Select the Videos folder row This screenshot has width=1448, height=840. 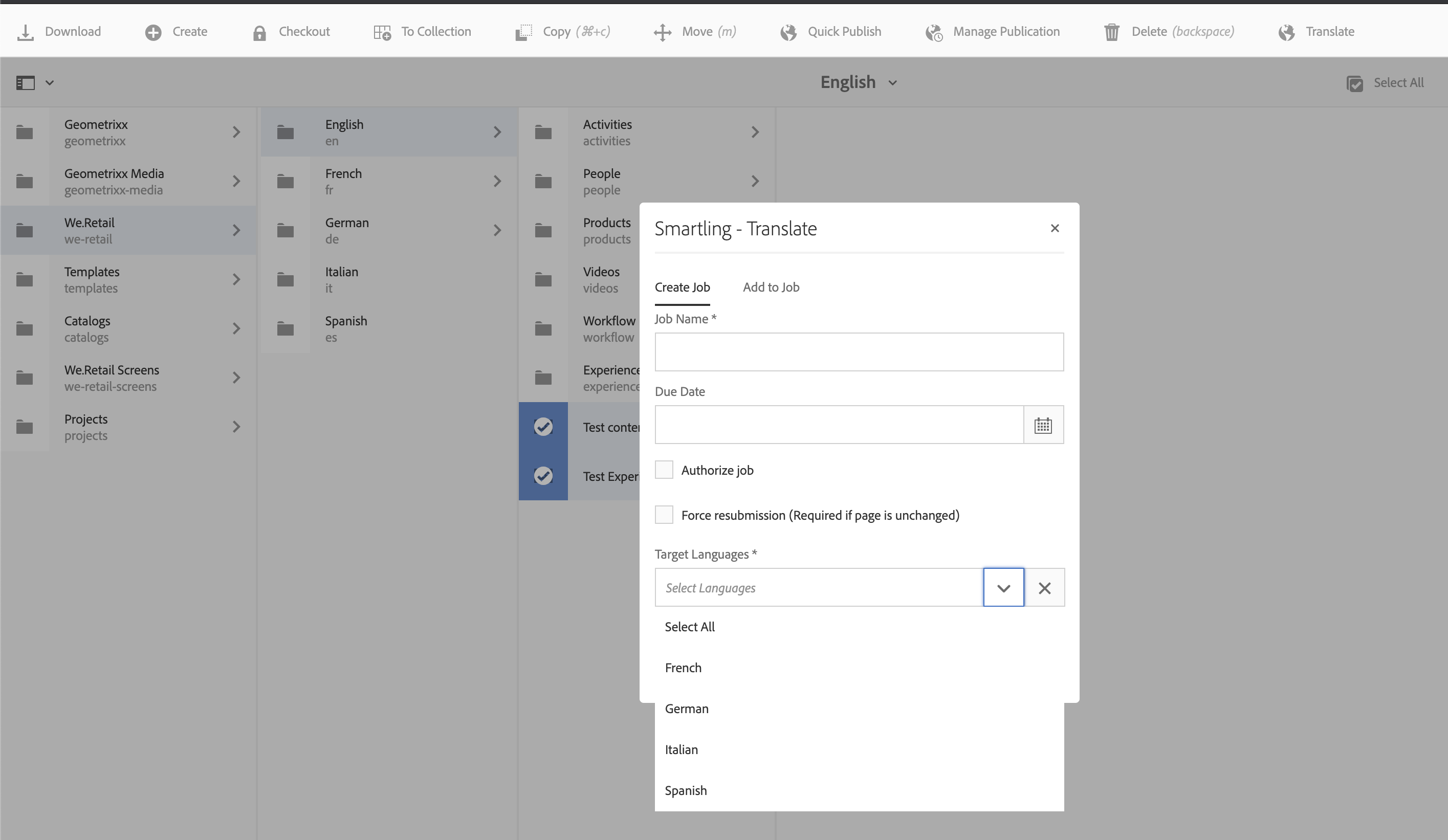579,279
